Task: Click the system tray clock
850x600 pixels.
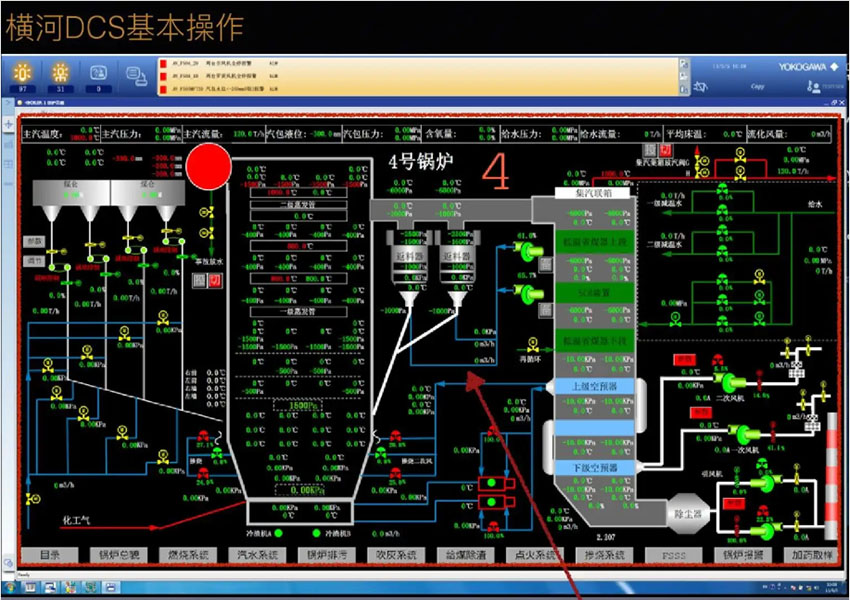Action: [830, 588]
